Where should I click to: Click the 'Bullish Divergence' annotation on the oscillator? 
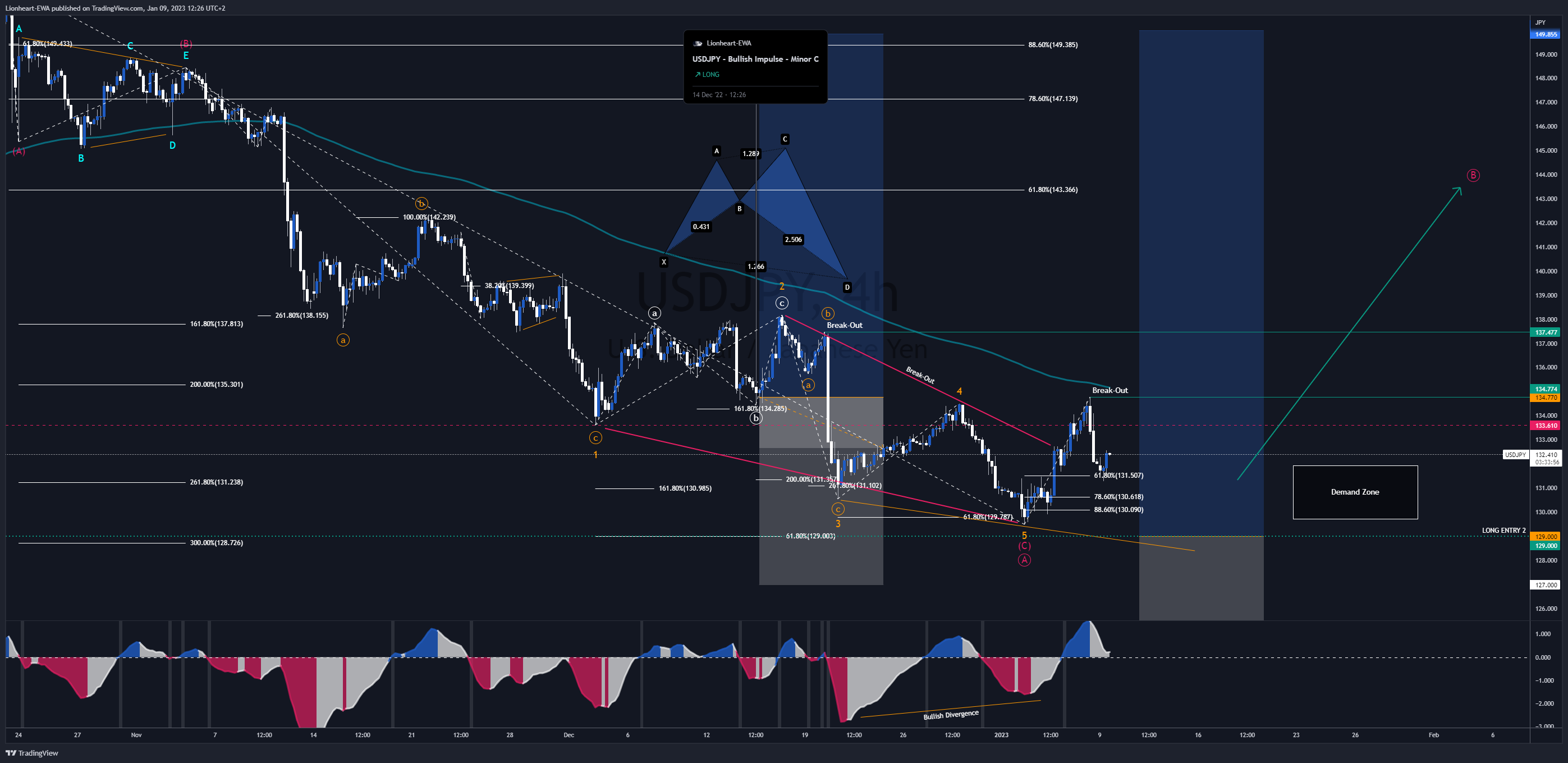pos(951,715)
